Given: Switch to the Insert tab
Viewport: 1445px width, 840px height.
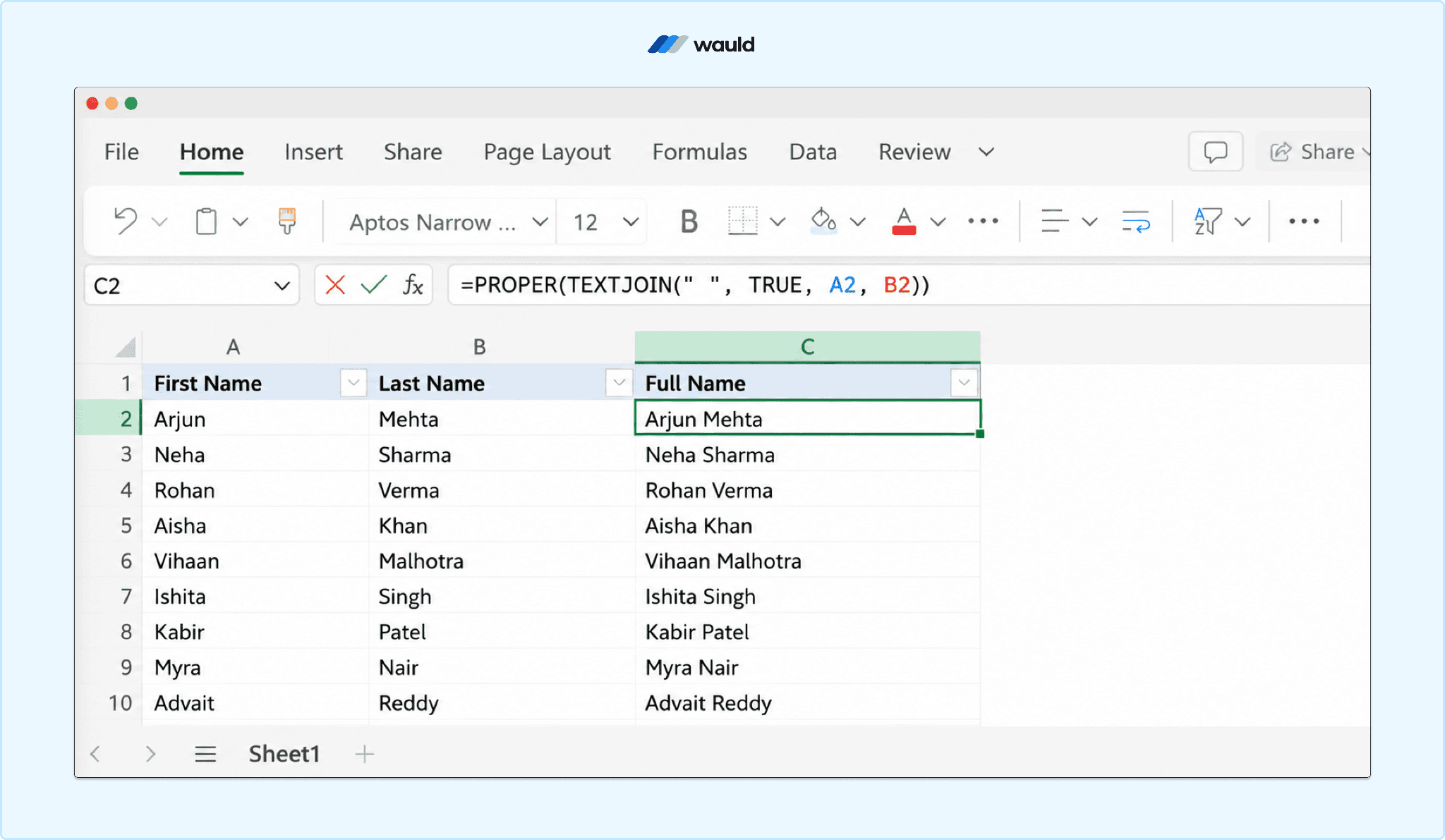Looking at the screenshot, I should 313,152.
